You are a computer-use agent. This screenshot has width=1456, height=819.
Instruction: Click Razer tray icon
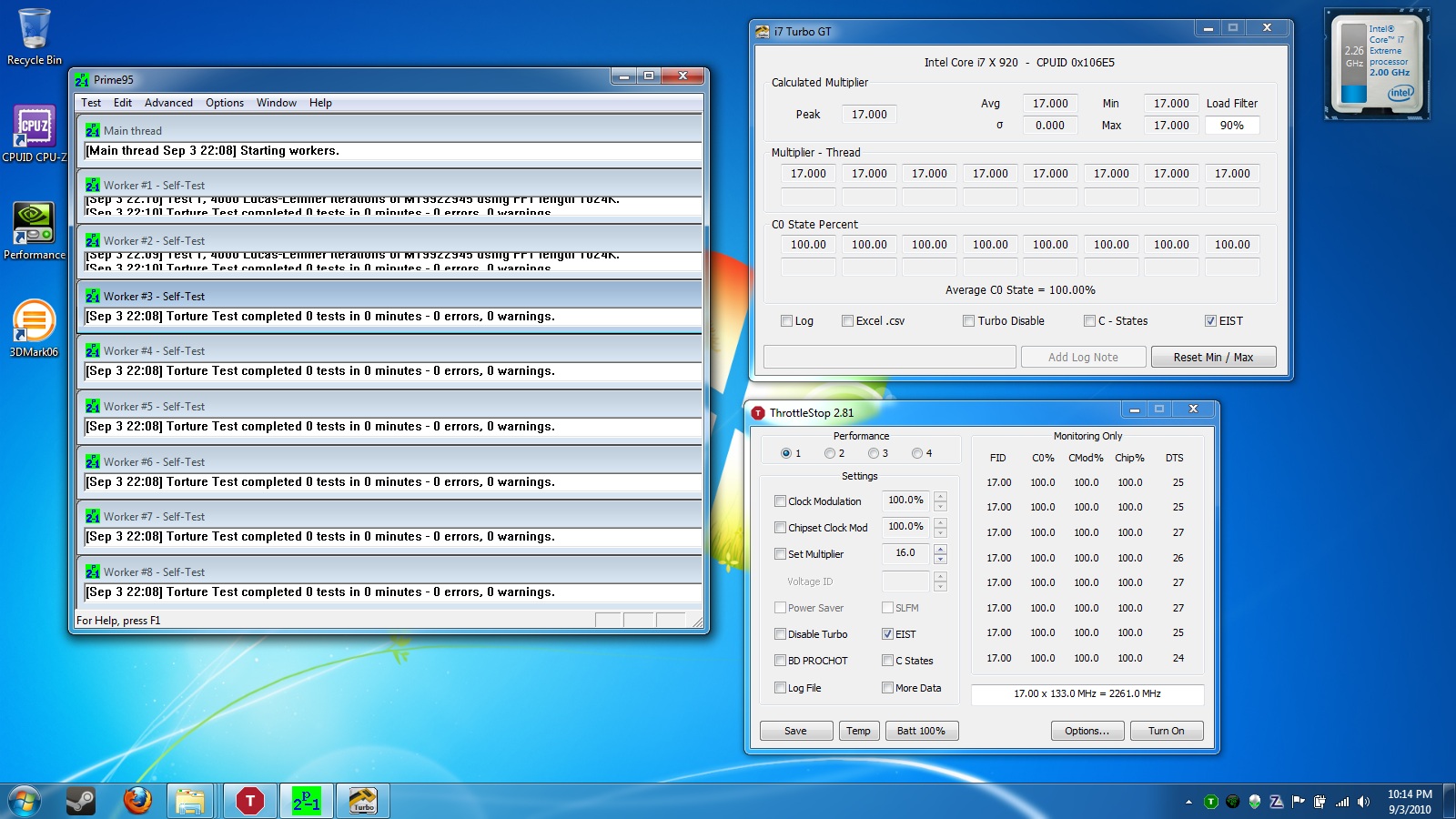pyautogui.click(x=1232, y=802)
